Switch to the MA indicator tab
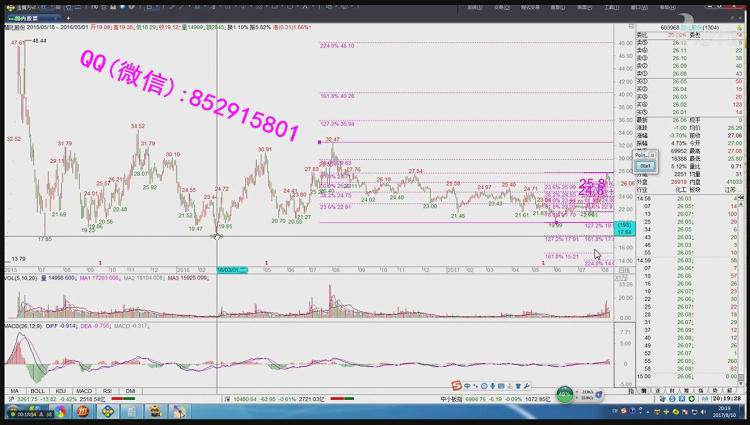 tap(15, 390)
